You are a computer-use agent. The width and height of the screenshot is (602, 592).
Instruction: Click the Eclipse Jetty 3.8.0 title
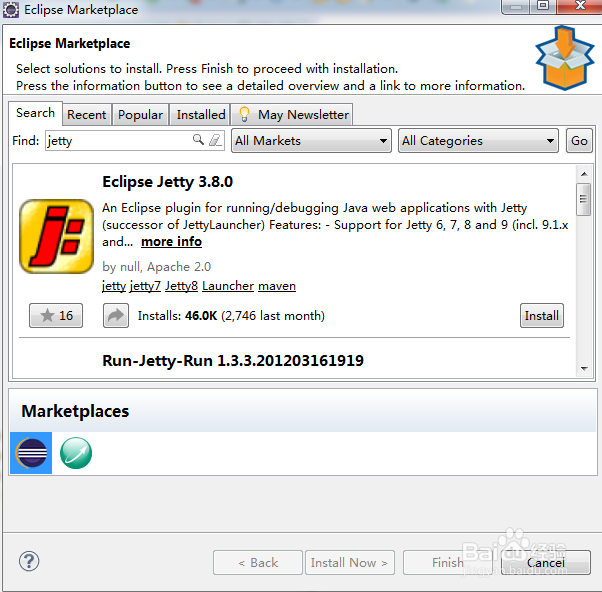[167, 182]
